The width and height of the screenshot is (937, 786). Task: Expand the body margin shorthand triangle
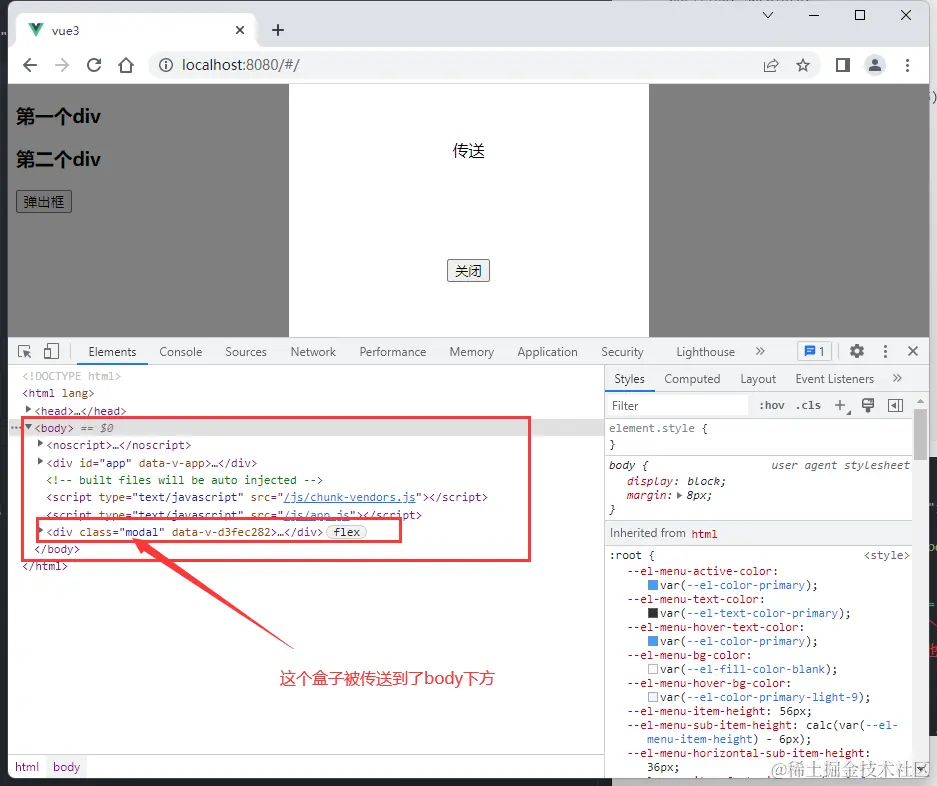pos(679,496)
